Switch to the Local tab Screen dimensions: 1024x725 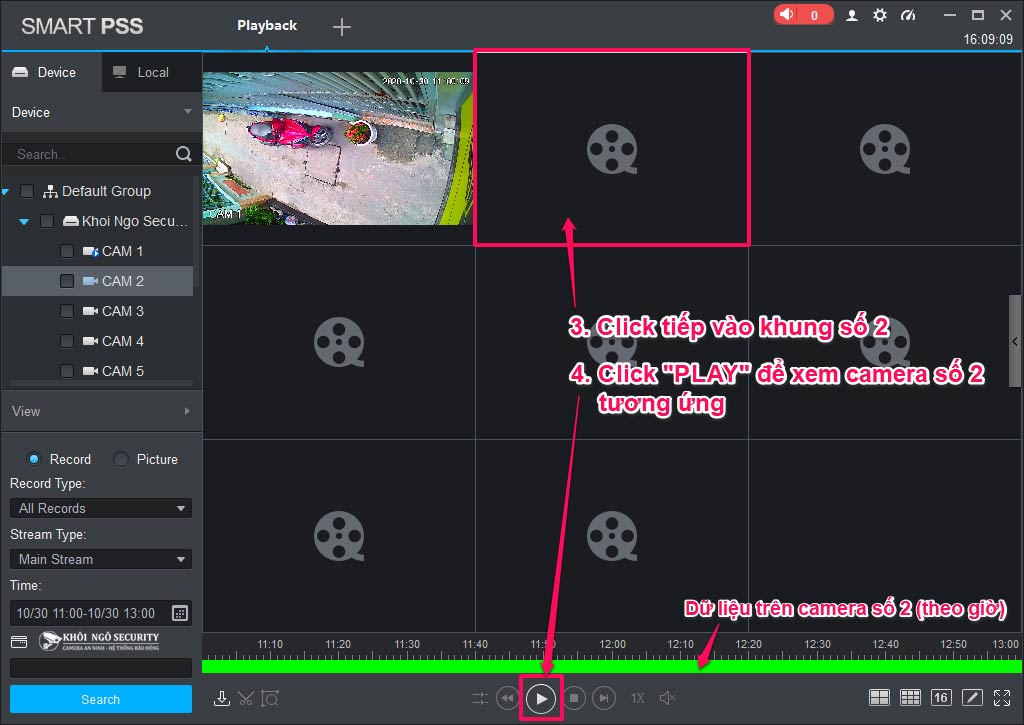pyautogui.click(x=152, y=72)
